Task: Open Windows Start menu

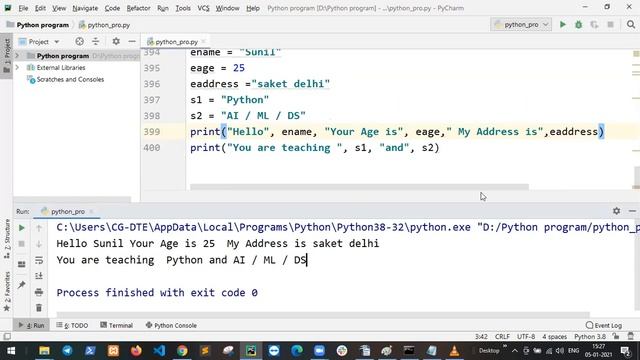Action: pyautogui.click(x=11, y=351)
